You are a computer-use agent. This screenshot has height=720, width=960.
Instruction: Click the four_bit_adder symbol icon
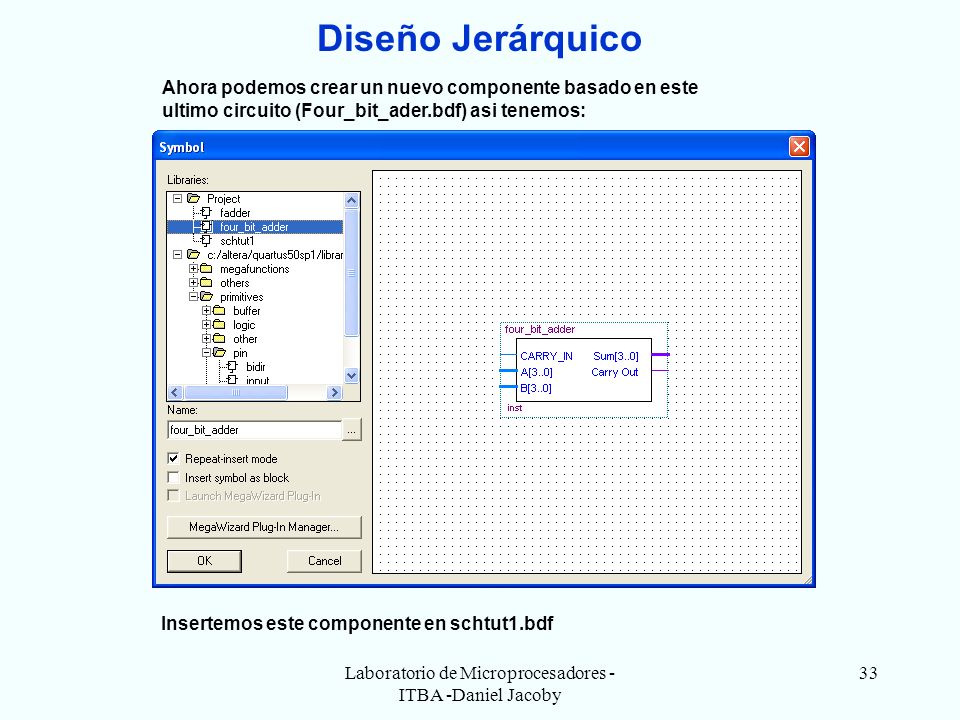[x=206, y=227]
